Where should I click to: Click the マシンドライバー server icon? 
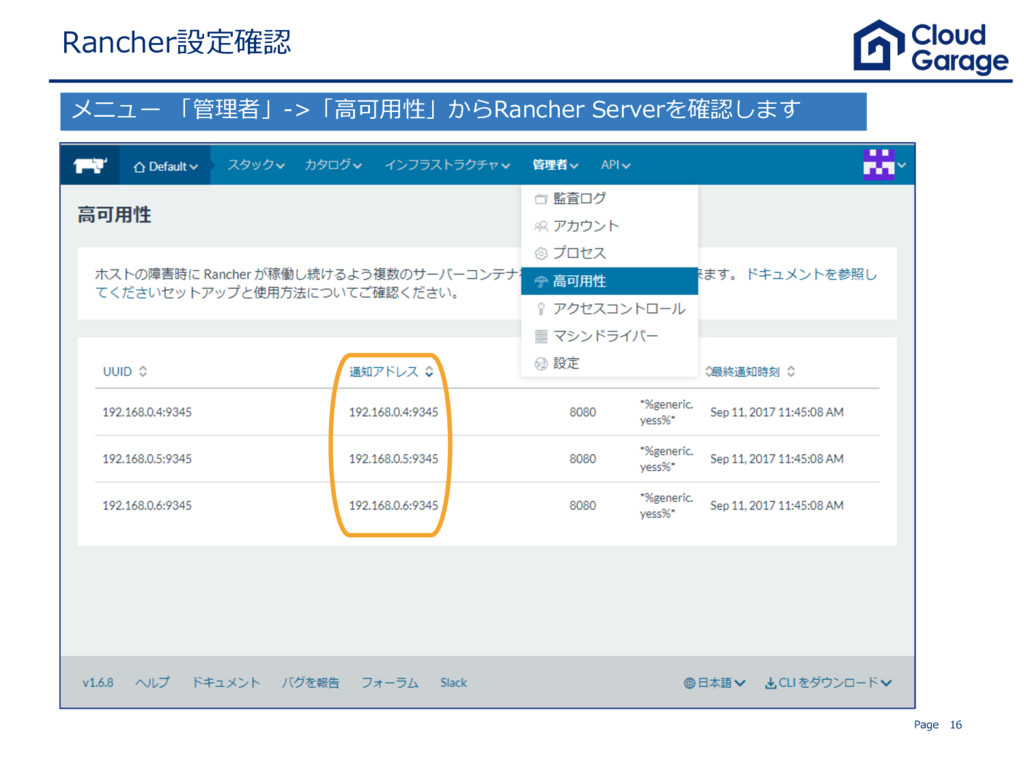click(x=541, y=336)
